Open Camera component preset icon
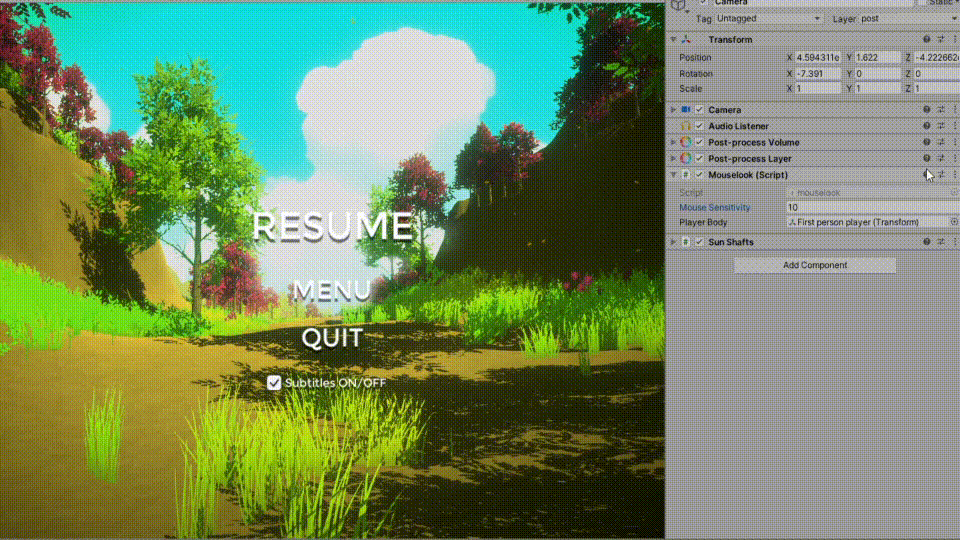This screenshot has height=540, width=960. [941, 110]
